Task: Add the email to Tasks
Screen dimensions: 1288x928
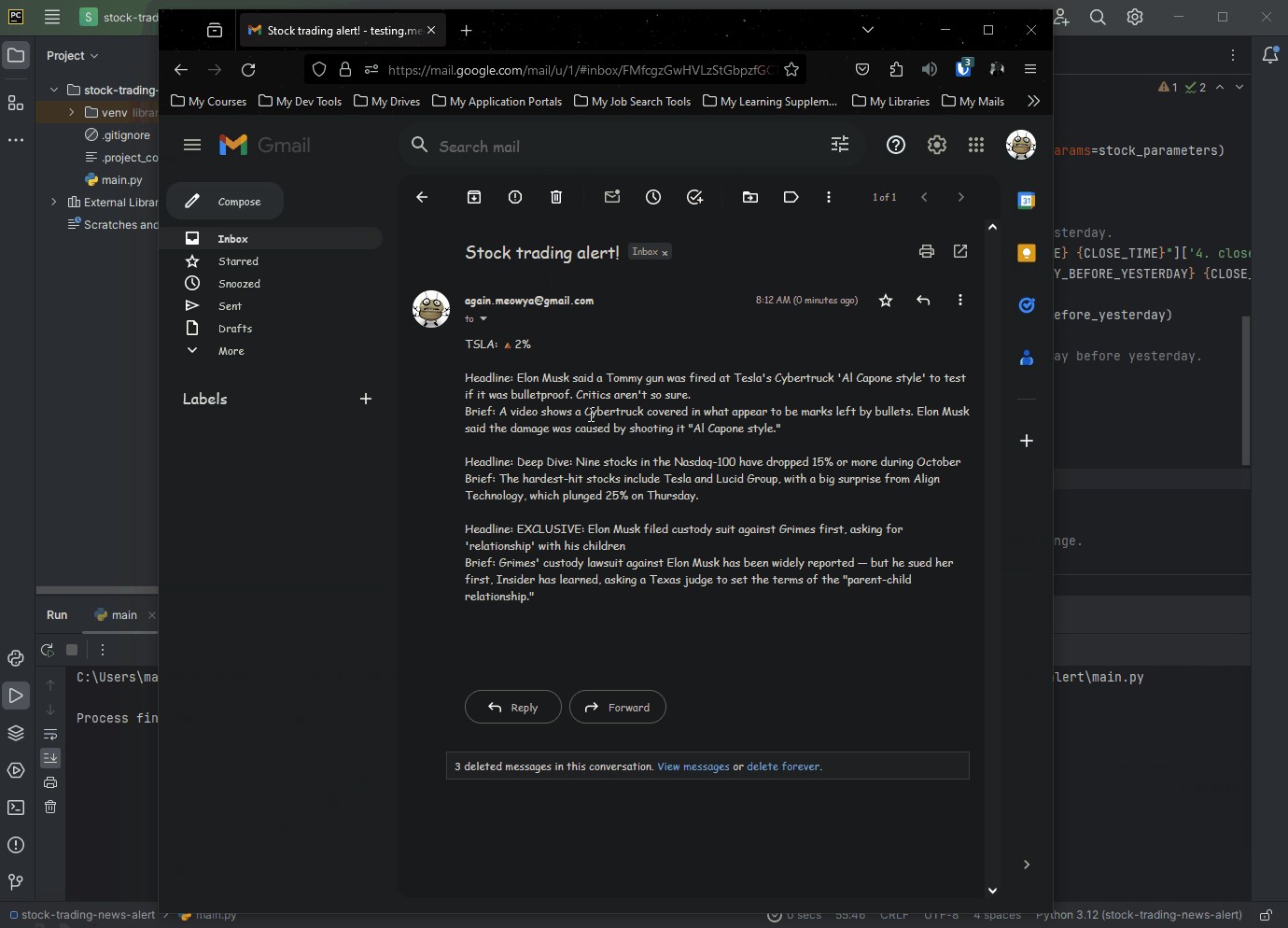Action: (694, 197)
